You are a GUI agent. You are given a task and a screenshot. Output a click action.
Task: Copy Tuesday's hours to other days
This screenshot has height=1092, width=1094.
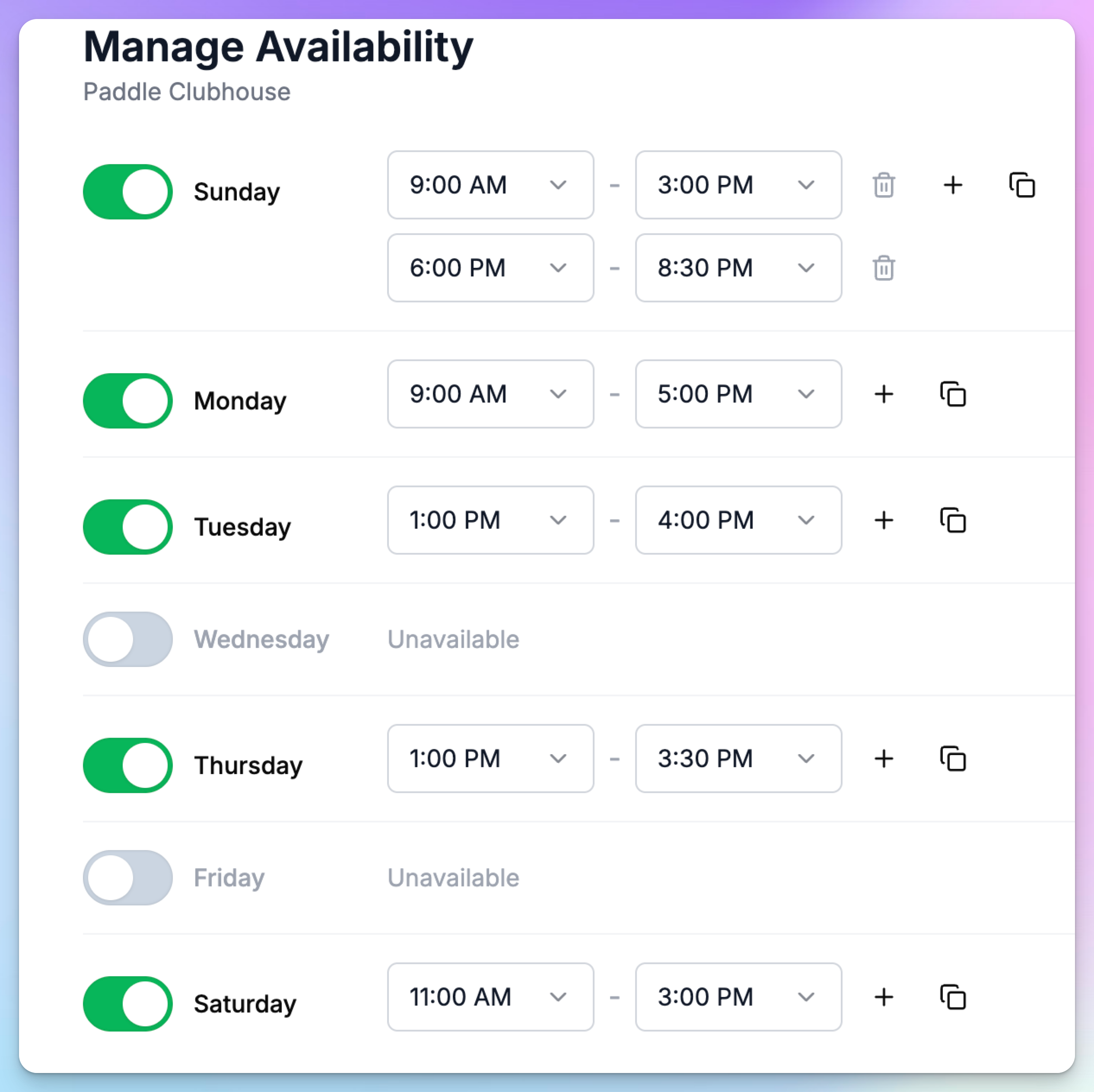953,520
